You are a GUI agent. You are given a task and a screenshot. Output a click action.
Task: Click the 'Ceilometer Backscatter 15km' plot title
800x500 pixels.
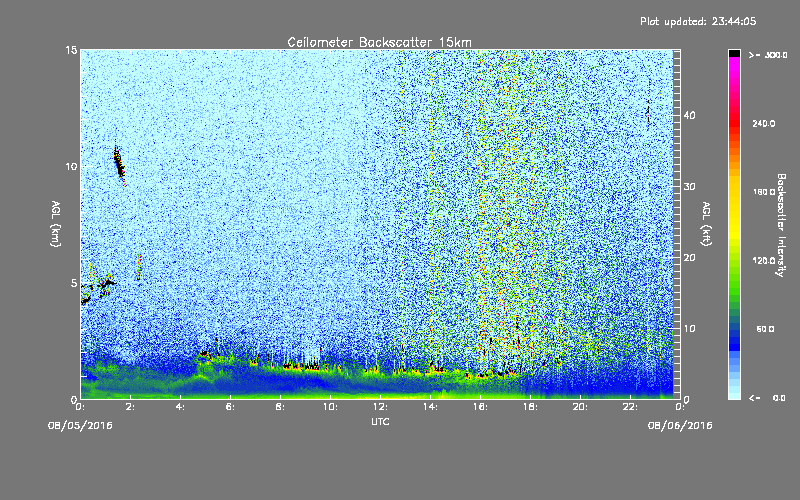pyautogui.click(x=379, y=42)
